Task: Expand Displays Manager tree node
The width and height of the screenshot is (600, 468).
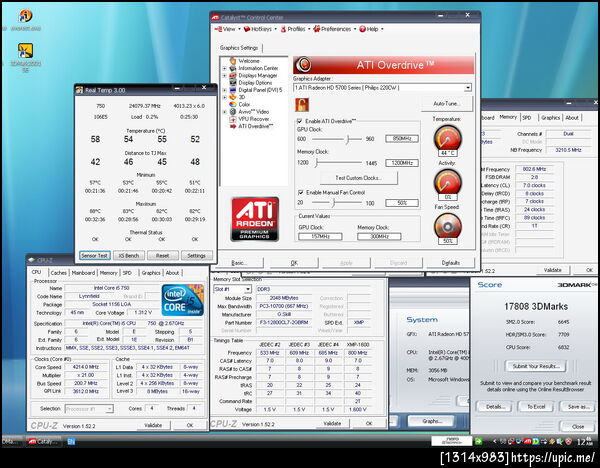Action: (225, 75)
